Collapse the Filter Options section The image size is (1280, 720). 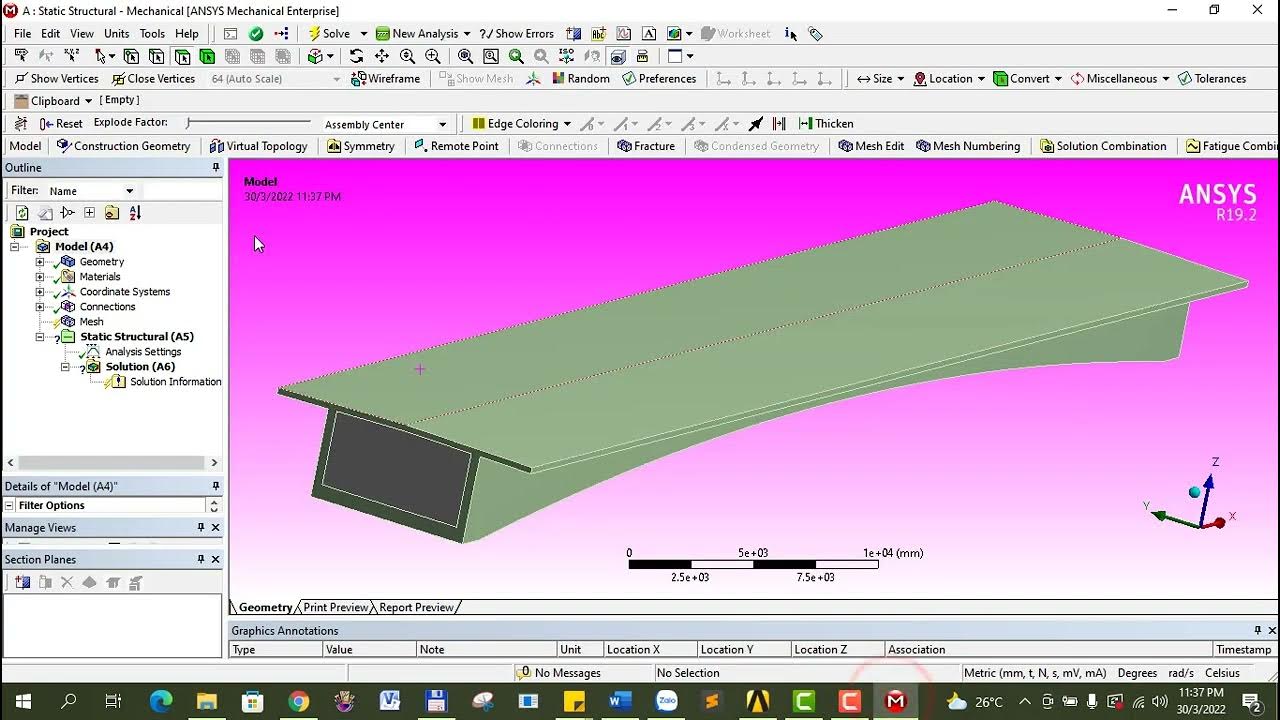tap(10, 505)
